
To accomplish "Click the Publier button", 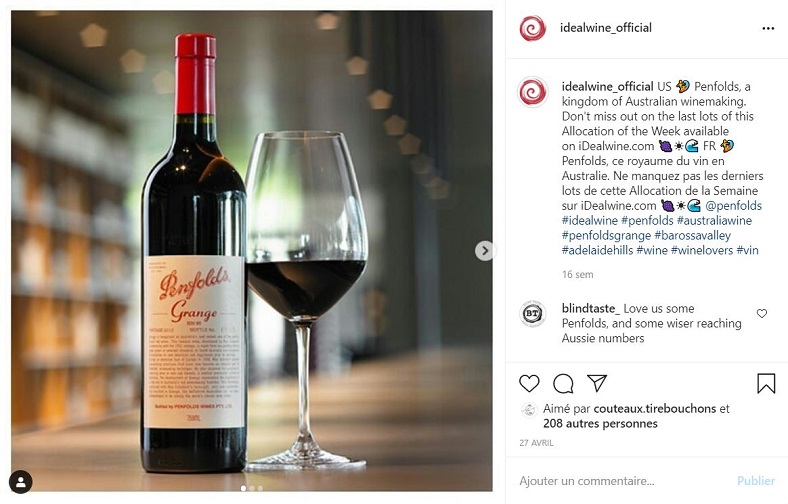I will tap(756, 481).
